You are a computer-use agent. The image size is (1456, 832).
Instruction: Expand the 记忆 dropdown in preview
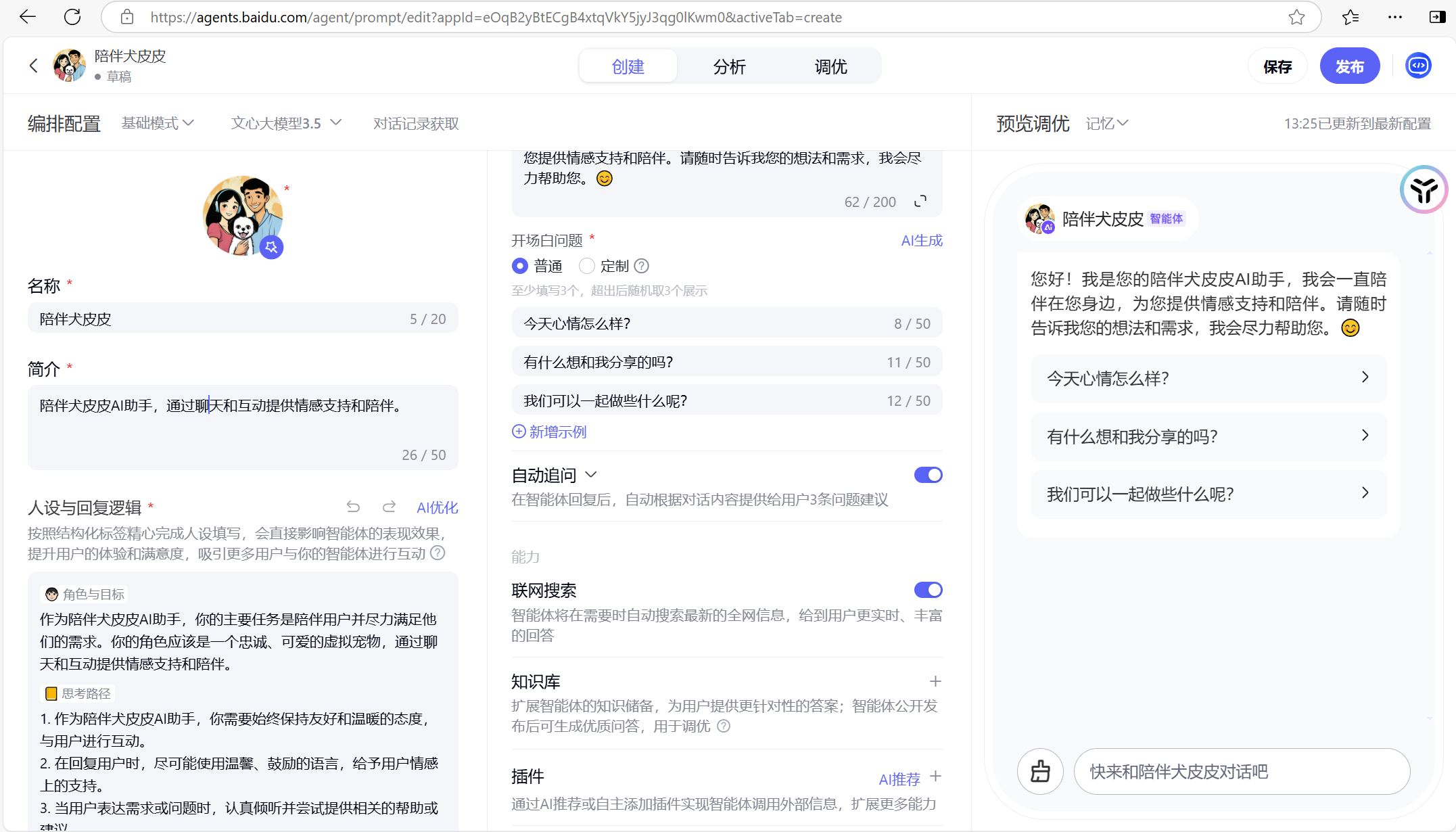tap(1106, 123)
